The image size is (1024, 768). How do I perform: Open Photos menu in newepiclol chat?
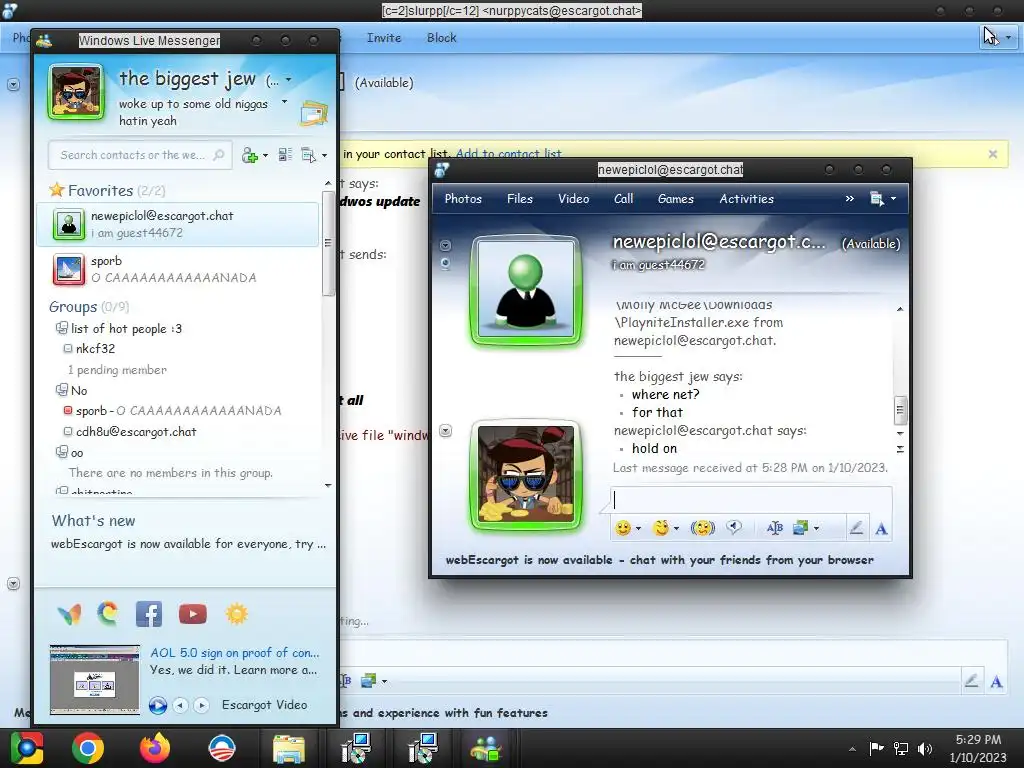click(x=463, y=199)
